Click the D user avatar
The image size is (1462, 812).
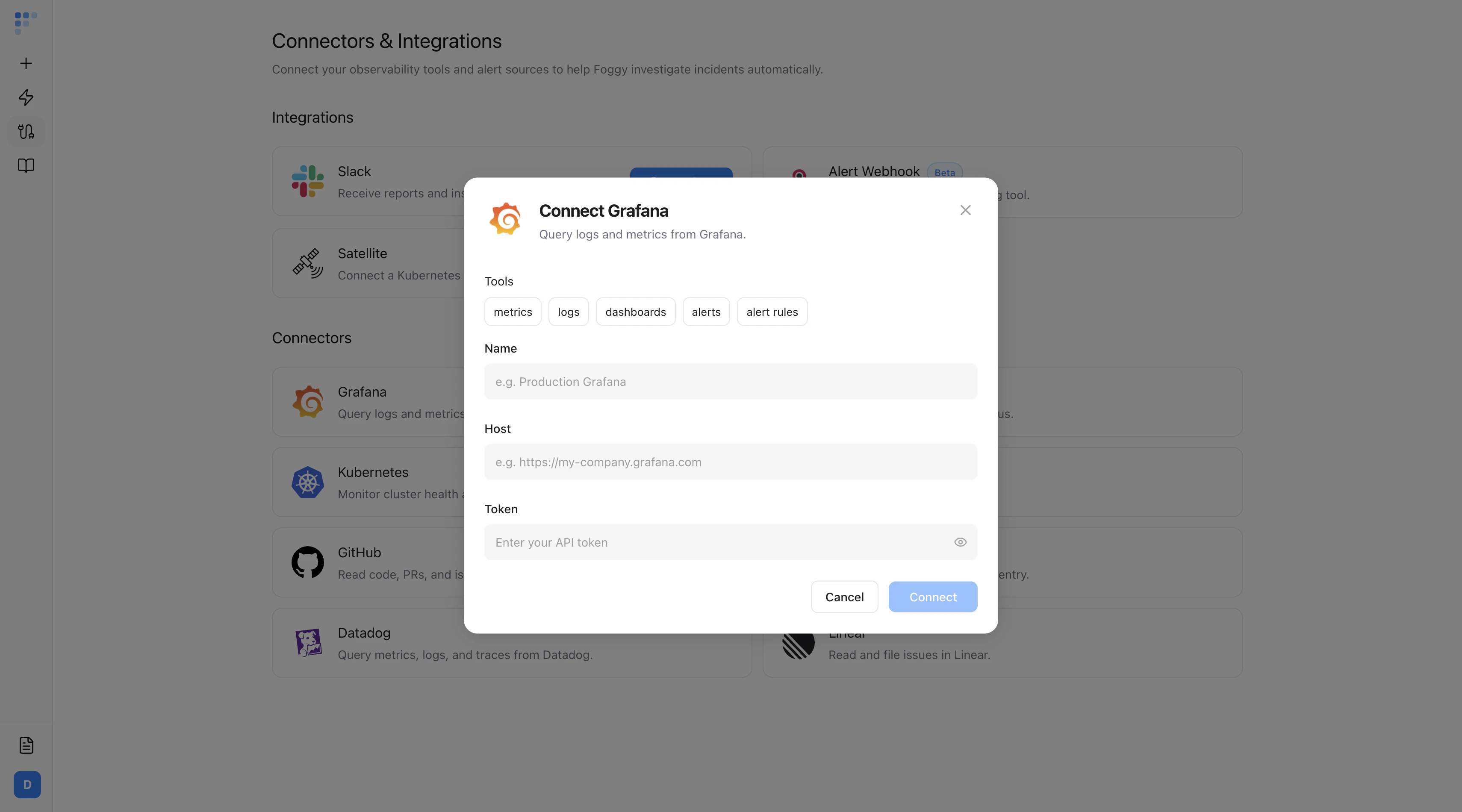click(x=27, y=785)
